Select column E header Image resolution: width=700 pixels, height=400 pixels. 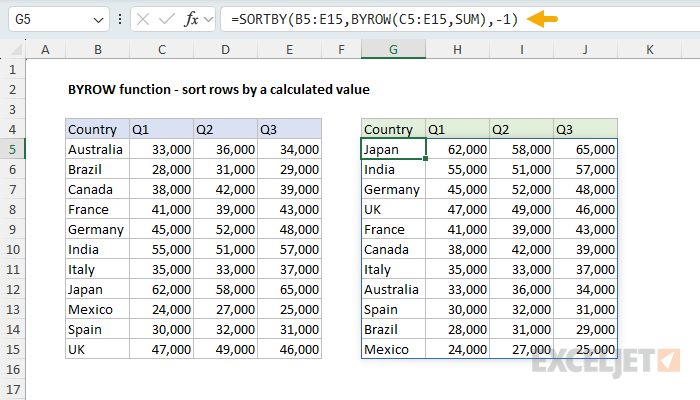click(289, 50)
